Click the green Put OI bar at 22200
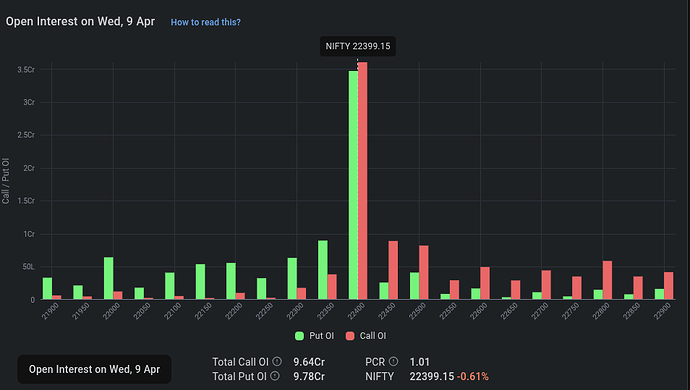This screenshot has width=690, height=390. click(231, 281)
